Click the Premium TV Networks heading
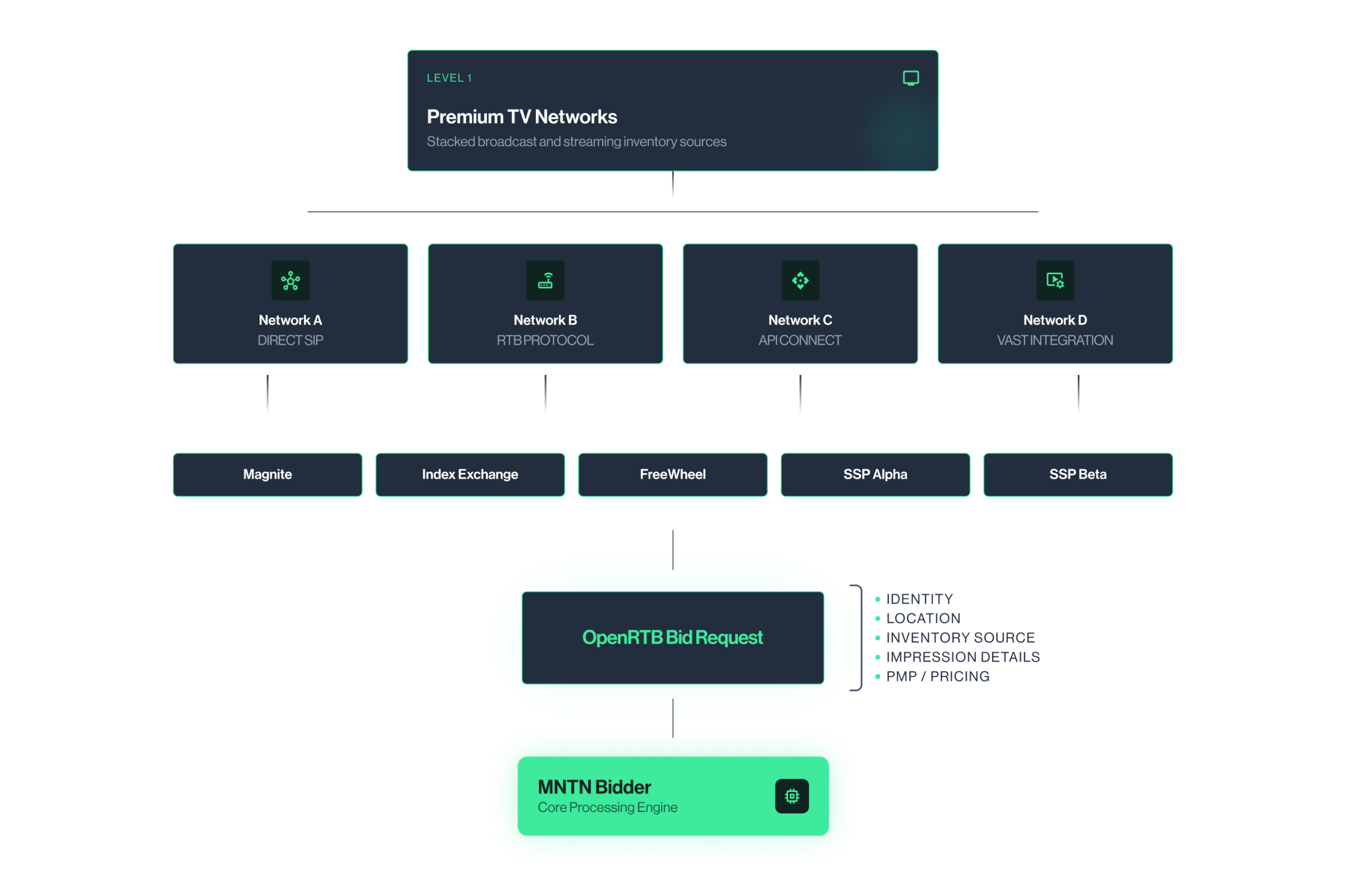Viewport: 1346px width, 896px height. tap(522, 117)
